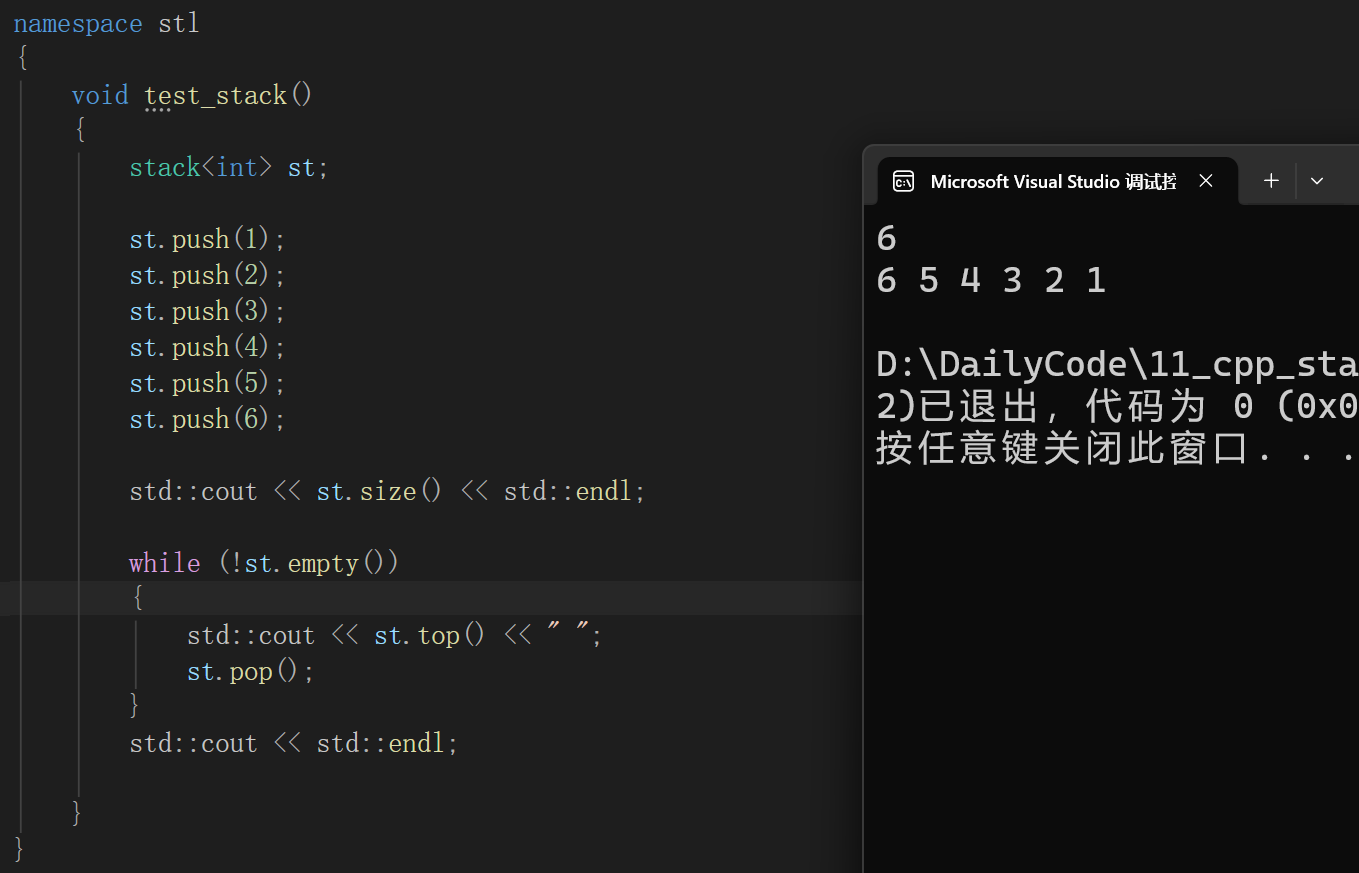Screen dimensions: 1359x873
Task: Click the final 'std::cout << std::endl;' line
Action: (x=294, y=743)
